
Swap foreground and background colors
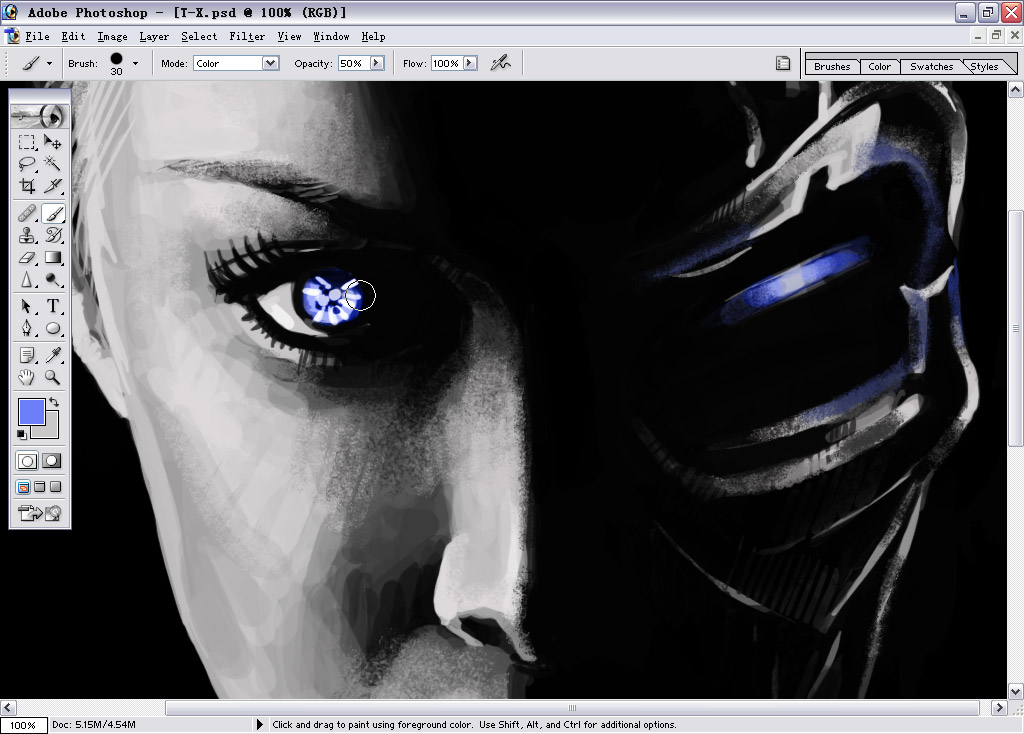point(54,402)
